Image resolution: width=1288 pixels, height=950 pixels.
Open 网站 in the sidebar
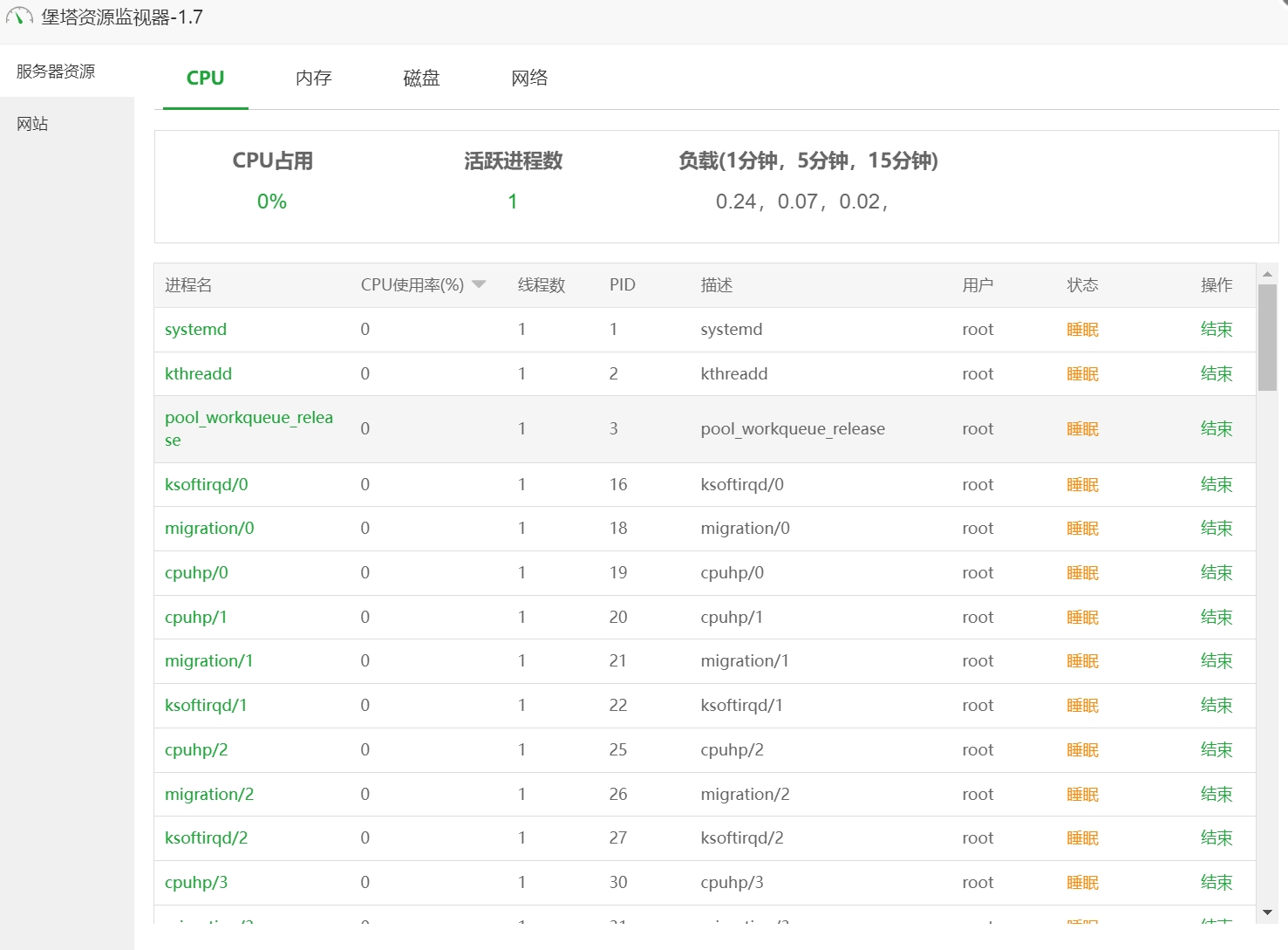click(x=32, y=124)
